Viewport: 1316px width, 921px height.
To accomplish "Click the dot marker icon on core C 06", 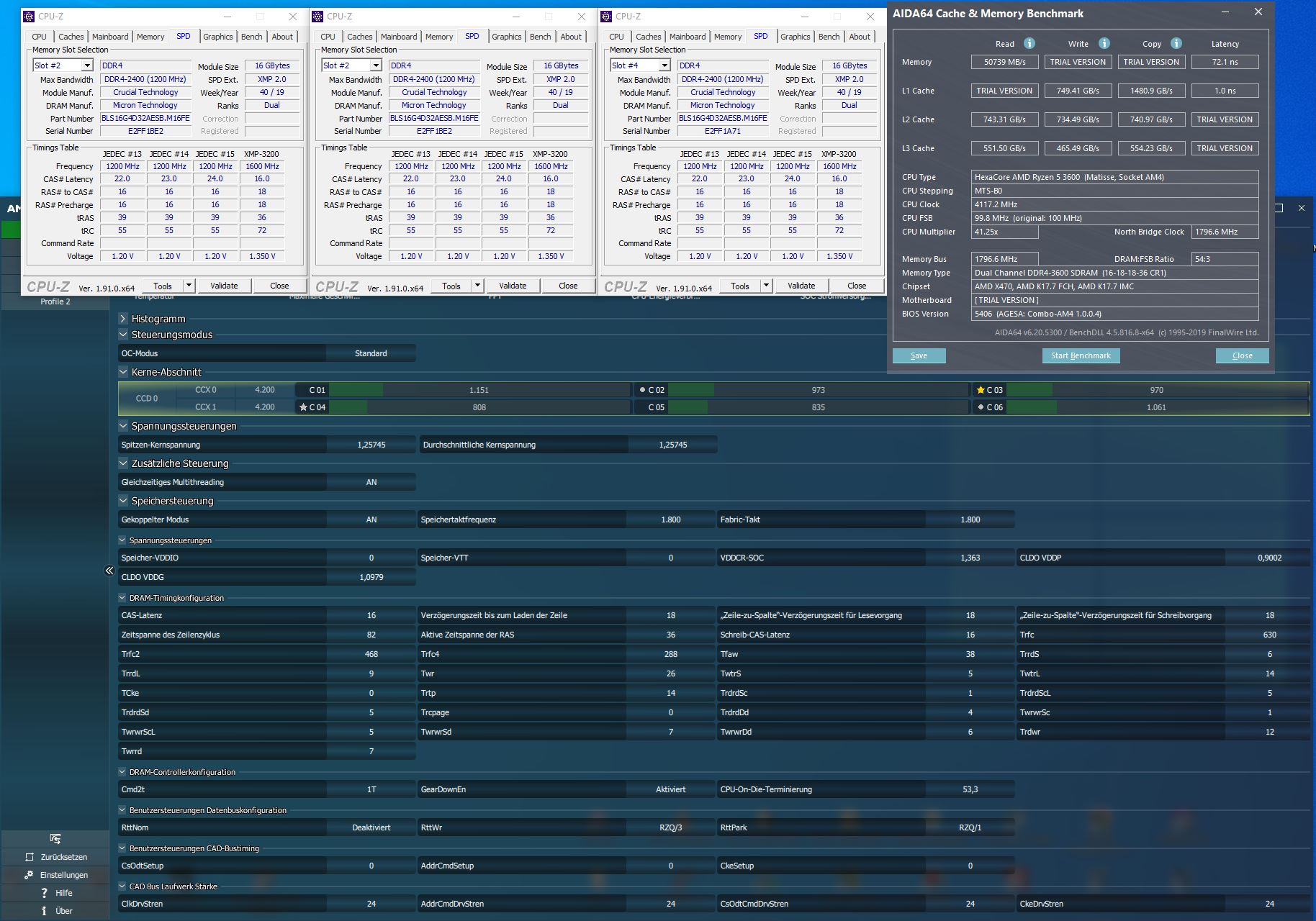I will pyautogui.click(x=981, y=407).
